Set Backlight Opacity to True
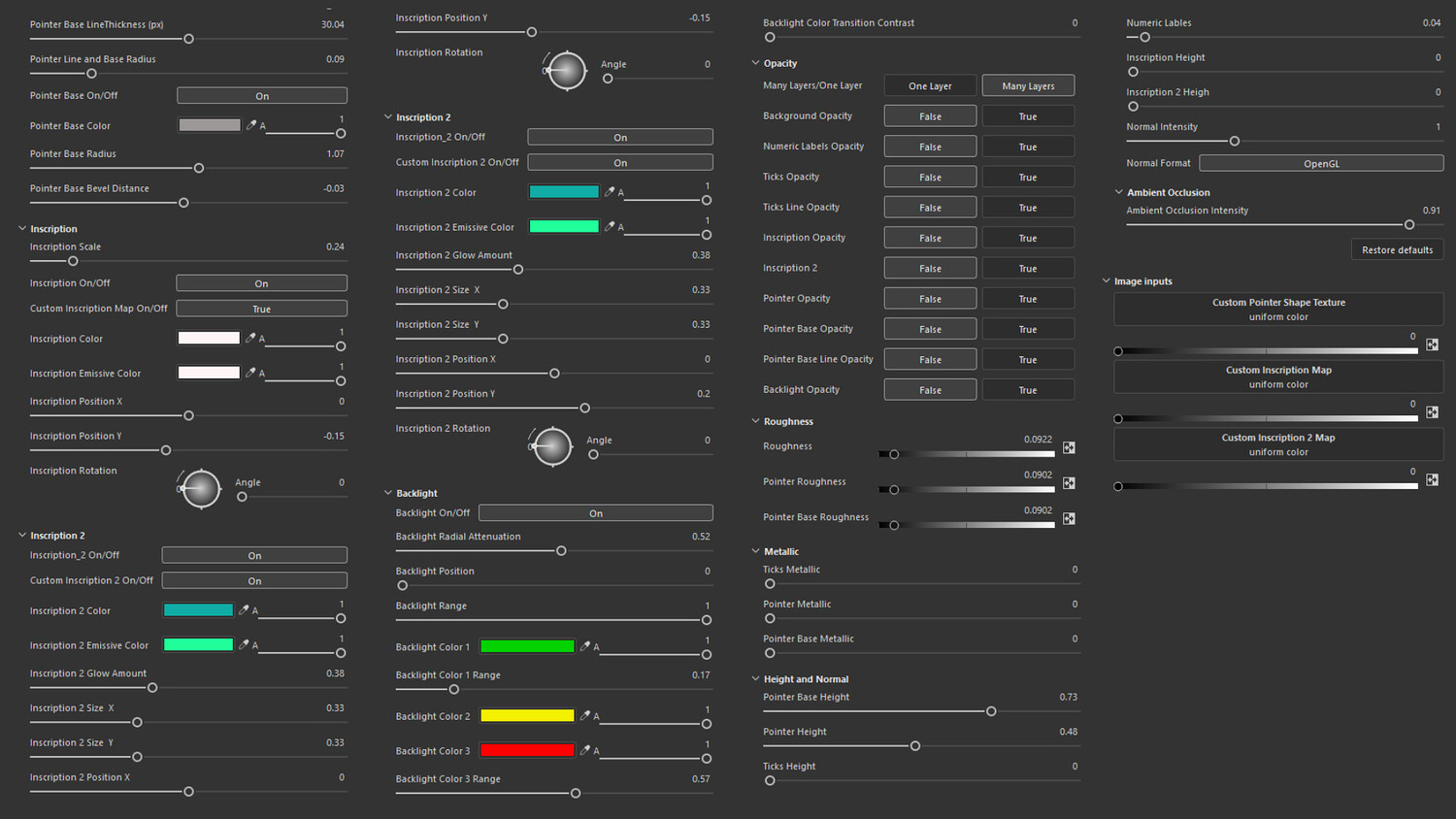Image resolution: width=1456 pixels, height=819 pixels. 1028,390
